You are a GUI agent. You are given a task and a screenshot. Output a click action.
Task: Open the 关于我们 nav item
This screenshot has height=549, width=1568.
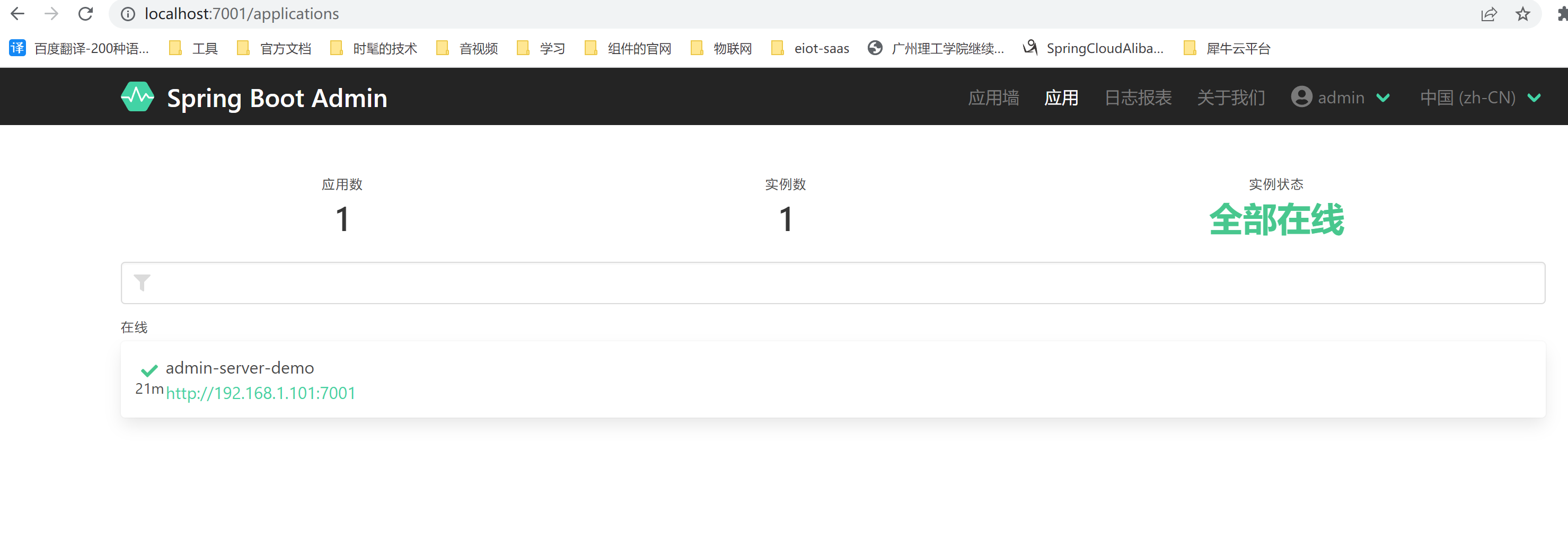1231,98
